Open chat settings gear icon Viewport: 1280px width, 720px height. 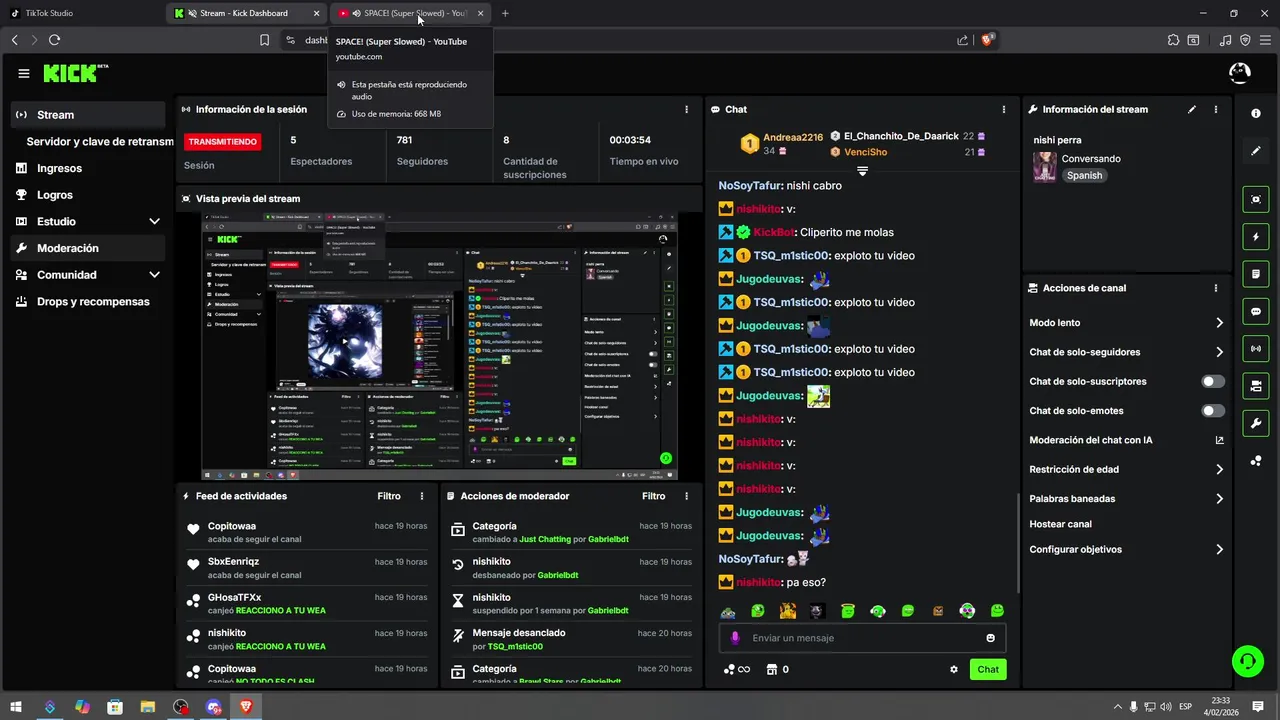[954, 669]
